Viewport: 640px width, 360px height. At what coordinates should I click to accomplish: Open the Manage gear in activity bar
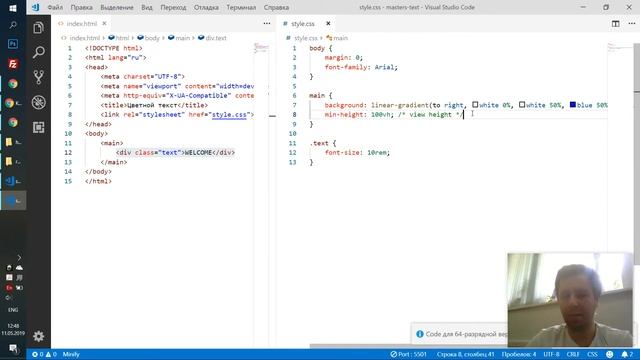(39, 336)
